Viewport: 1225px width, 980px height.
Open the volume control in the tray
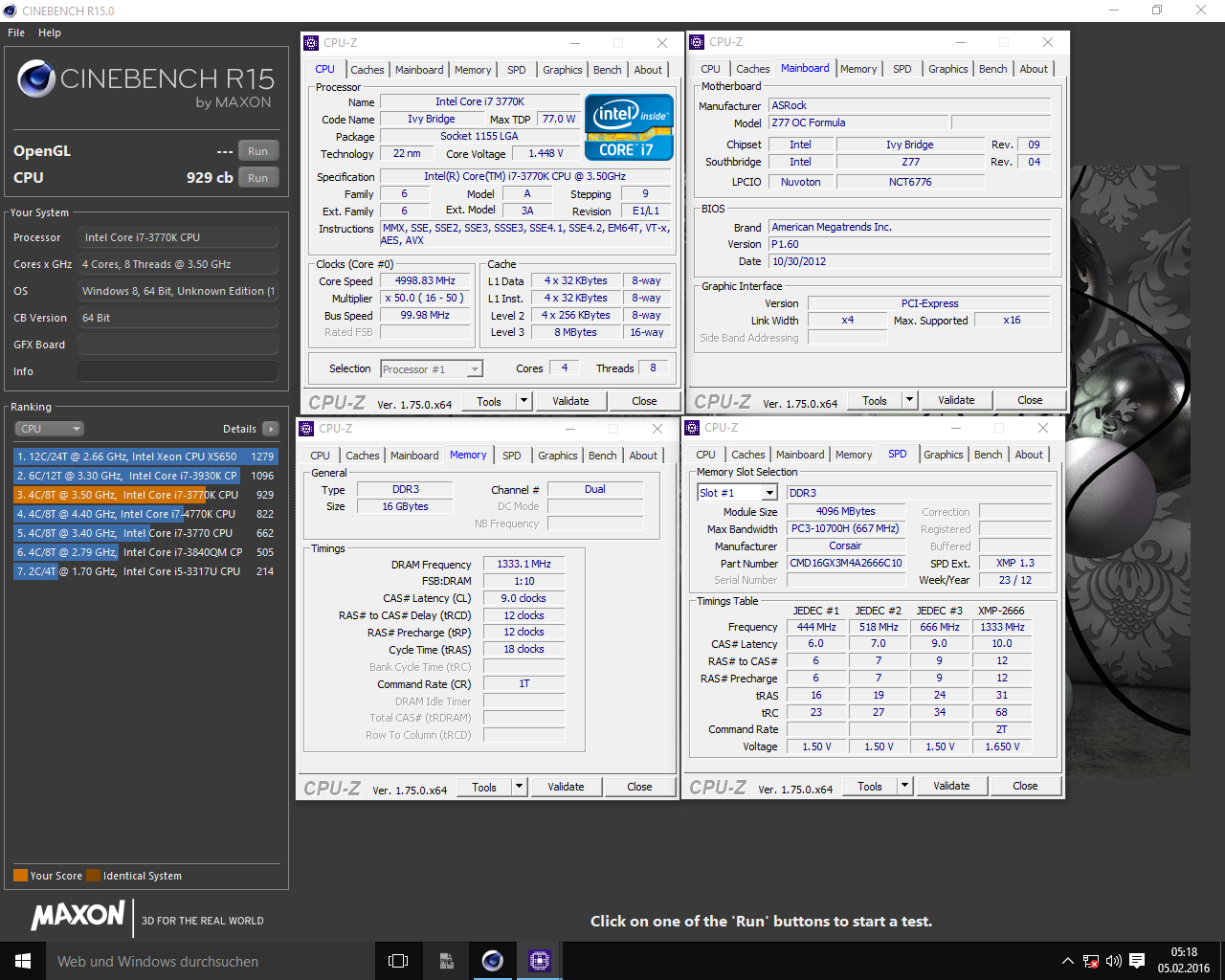click(x=1113, y=961)
